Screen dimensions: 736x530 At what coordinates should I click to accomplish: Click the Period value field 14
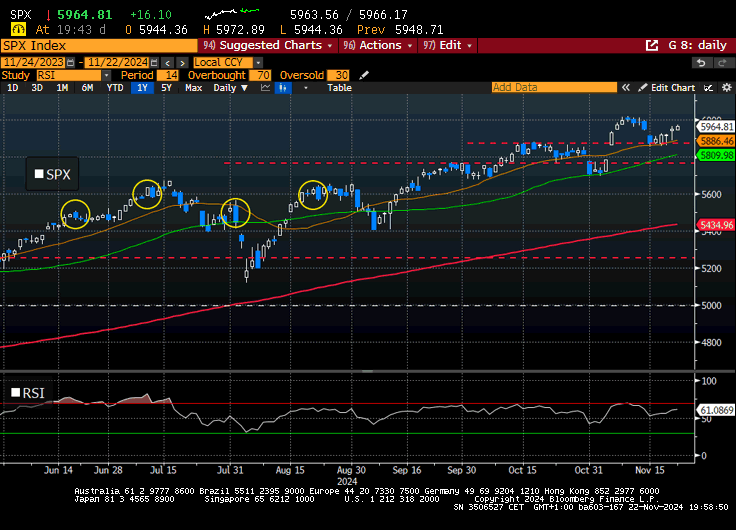(x=168, y=75)
